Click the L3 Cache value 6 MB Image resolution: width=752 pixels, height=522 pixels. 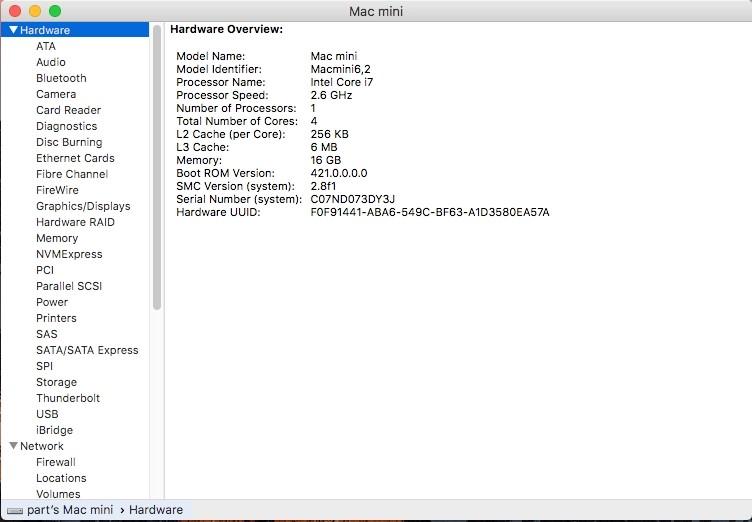(x=324, y=147)
